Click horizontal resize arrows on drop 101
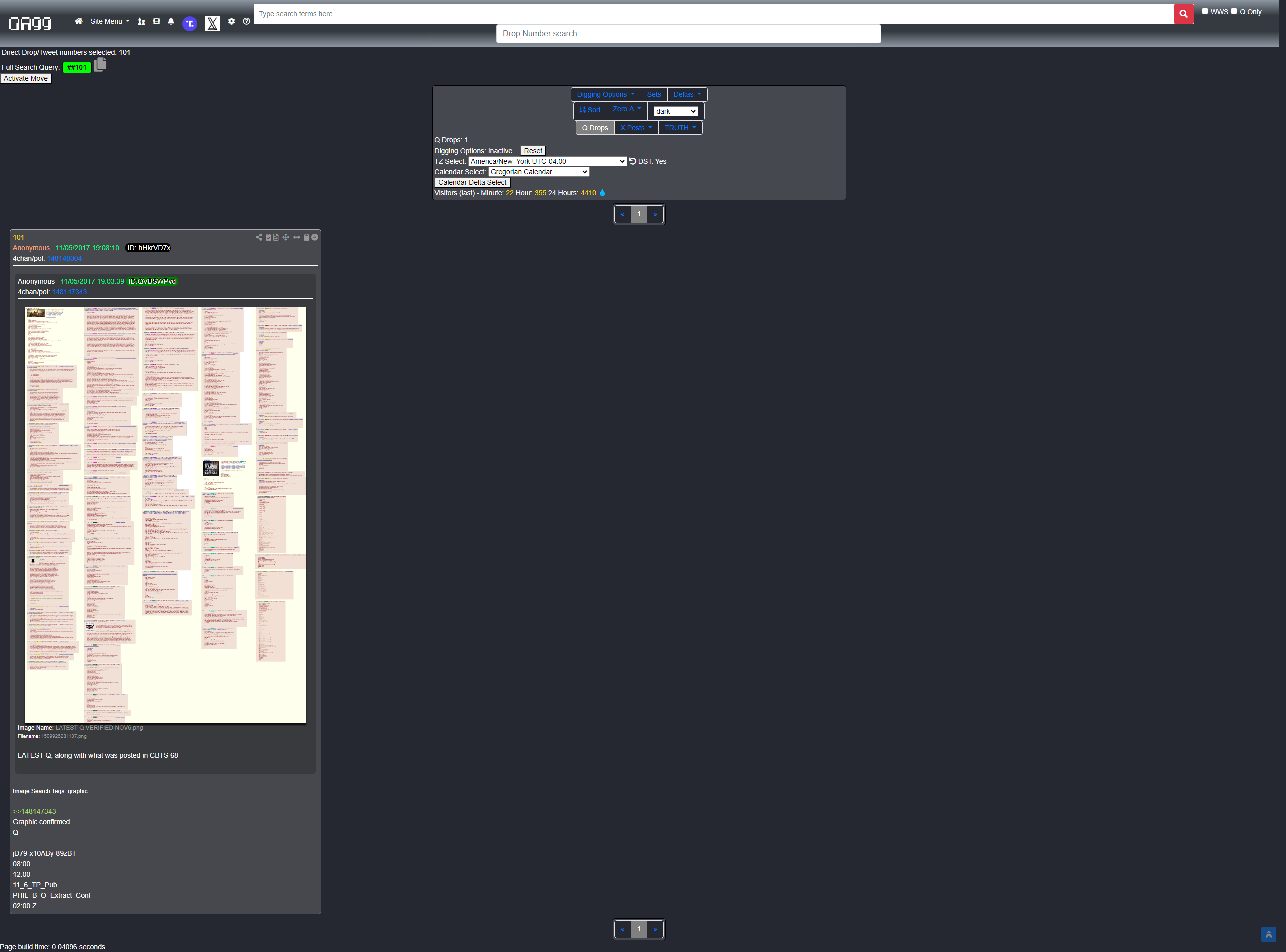Viewport: 1286px width, 952px height. 296,237
